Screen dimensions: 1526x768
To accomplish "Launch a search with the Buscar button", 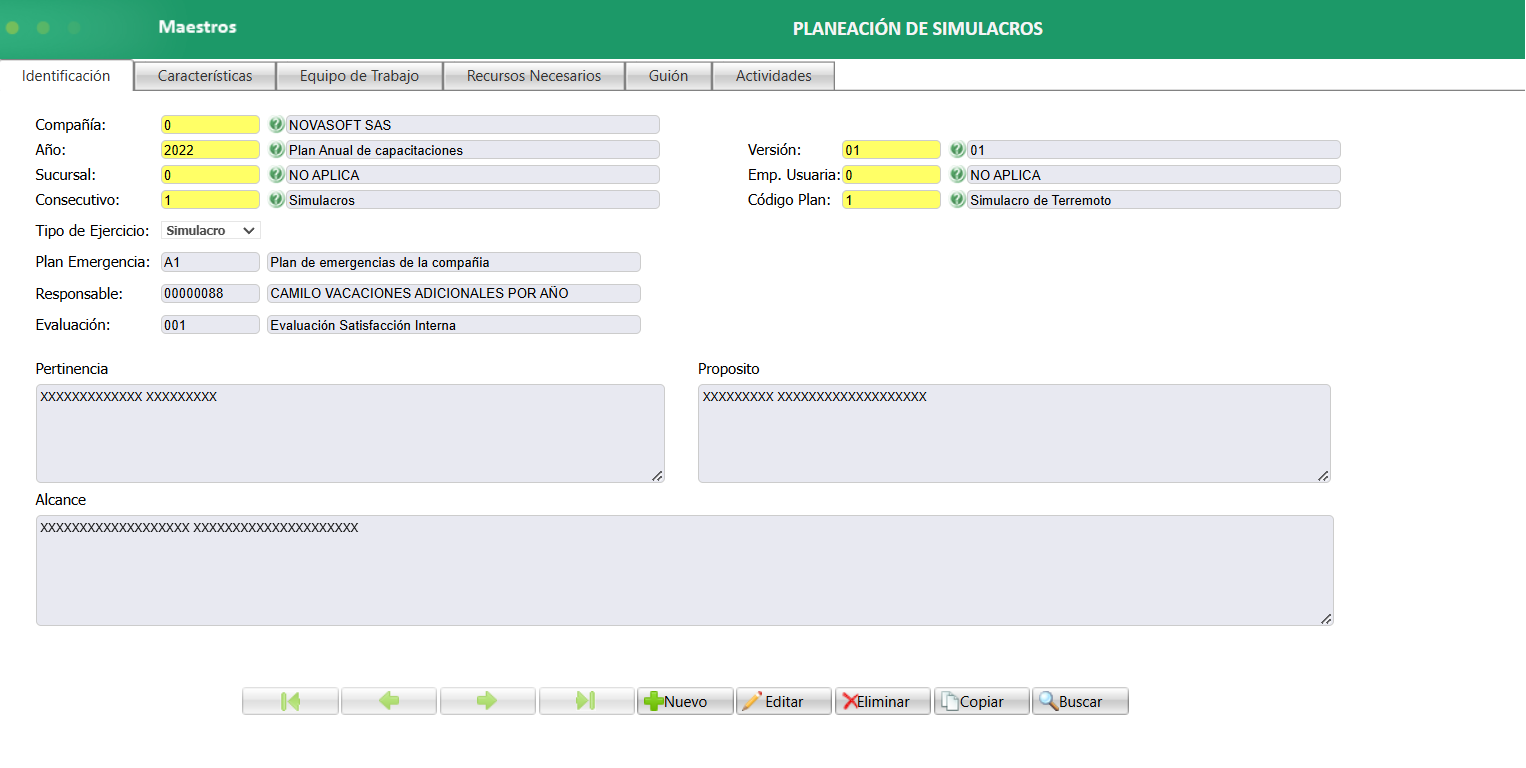I will 1080,700.
